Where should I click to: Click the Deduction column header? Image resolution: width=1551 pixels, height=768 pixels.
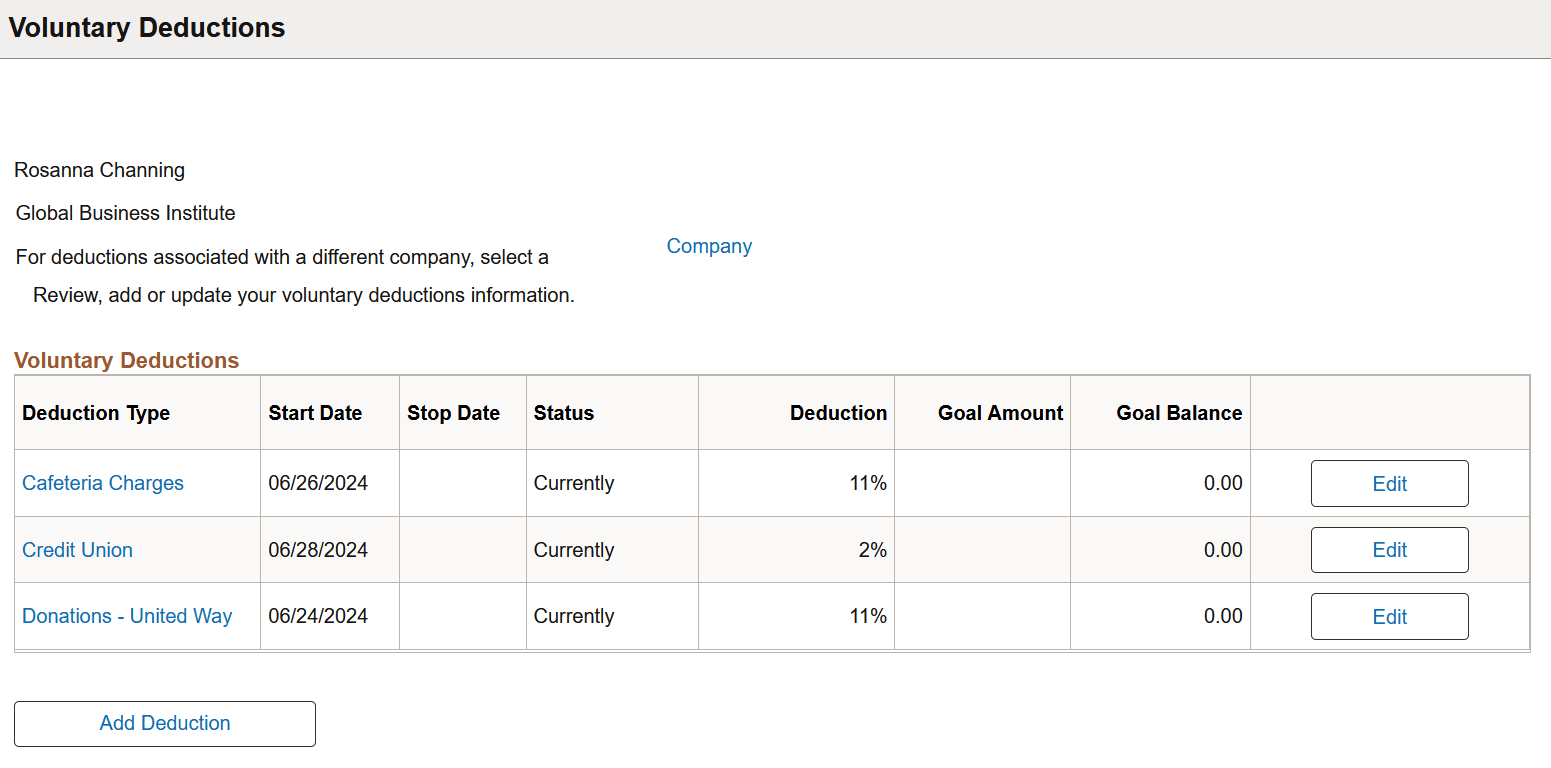[x=838, y=412]
